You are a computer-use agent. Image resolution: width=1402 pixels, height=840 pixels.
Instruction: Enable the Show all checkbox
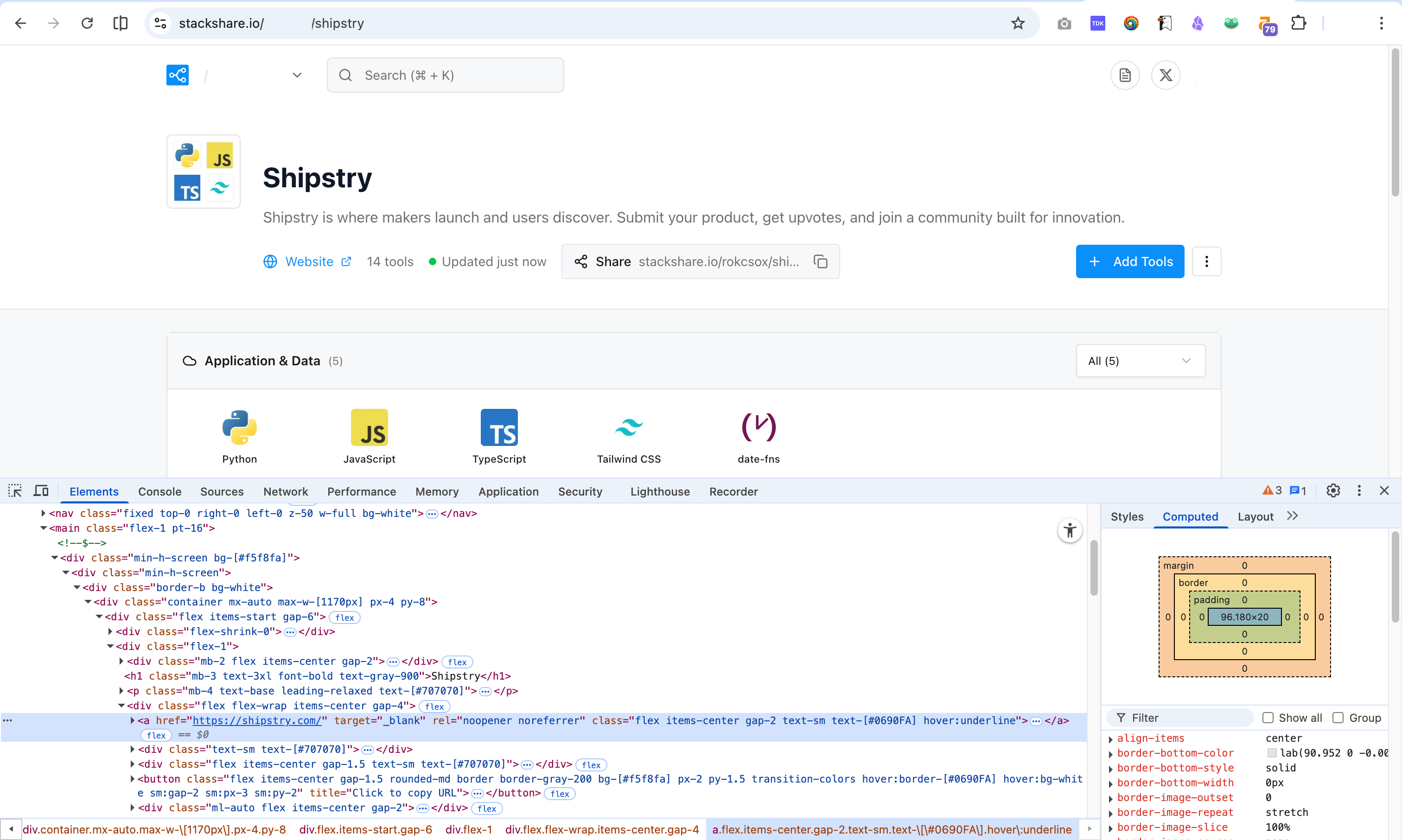(1268, 718)
